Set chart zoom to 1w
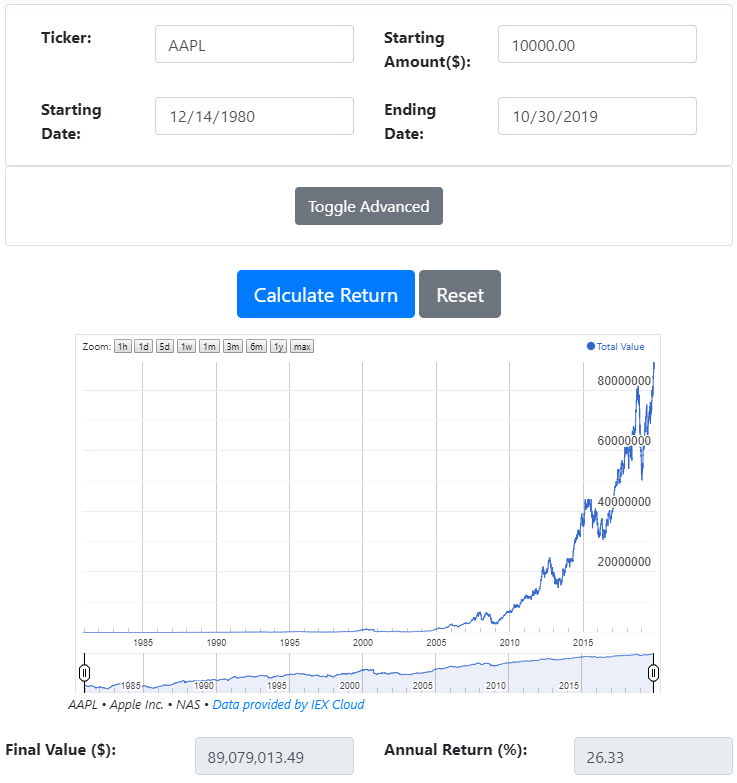737x783 pixels. [x=187, y=347]
